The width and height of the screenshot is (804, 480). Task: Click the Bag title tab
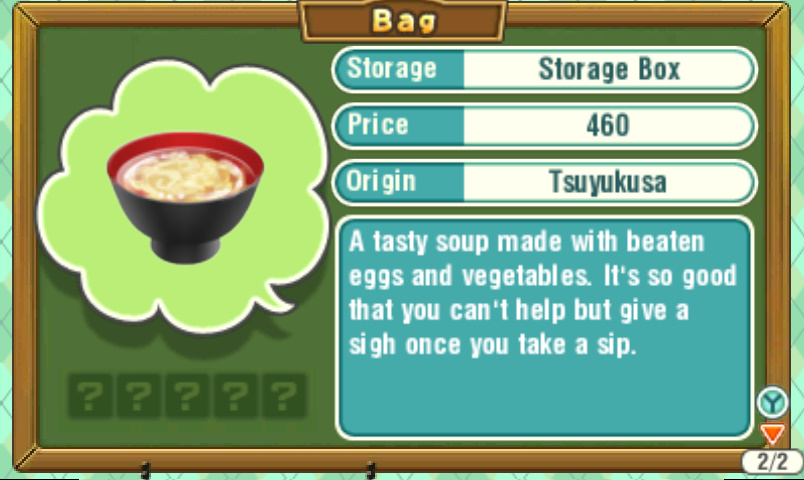(x=403, y=21)
